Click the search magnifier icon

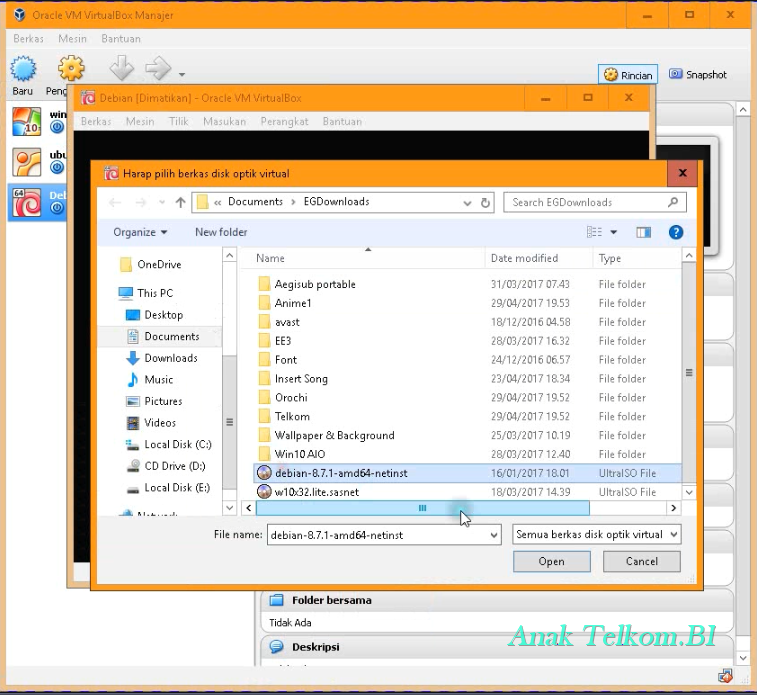pyautogui.click(x=673, y=202)
